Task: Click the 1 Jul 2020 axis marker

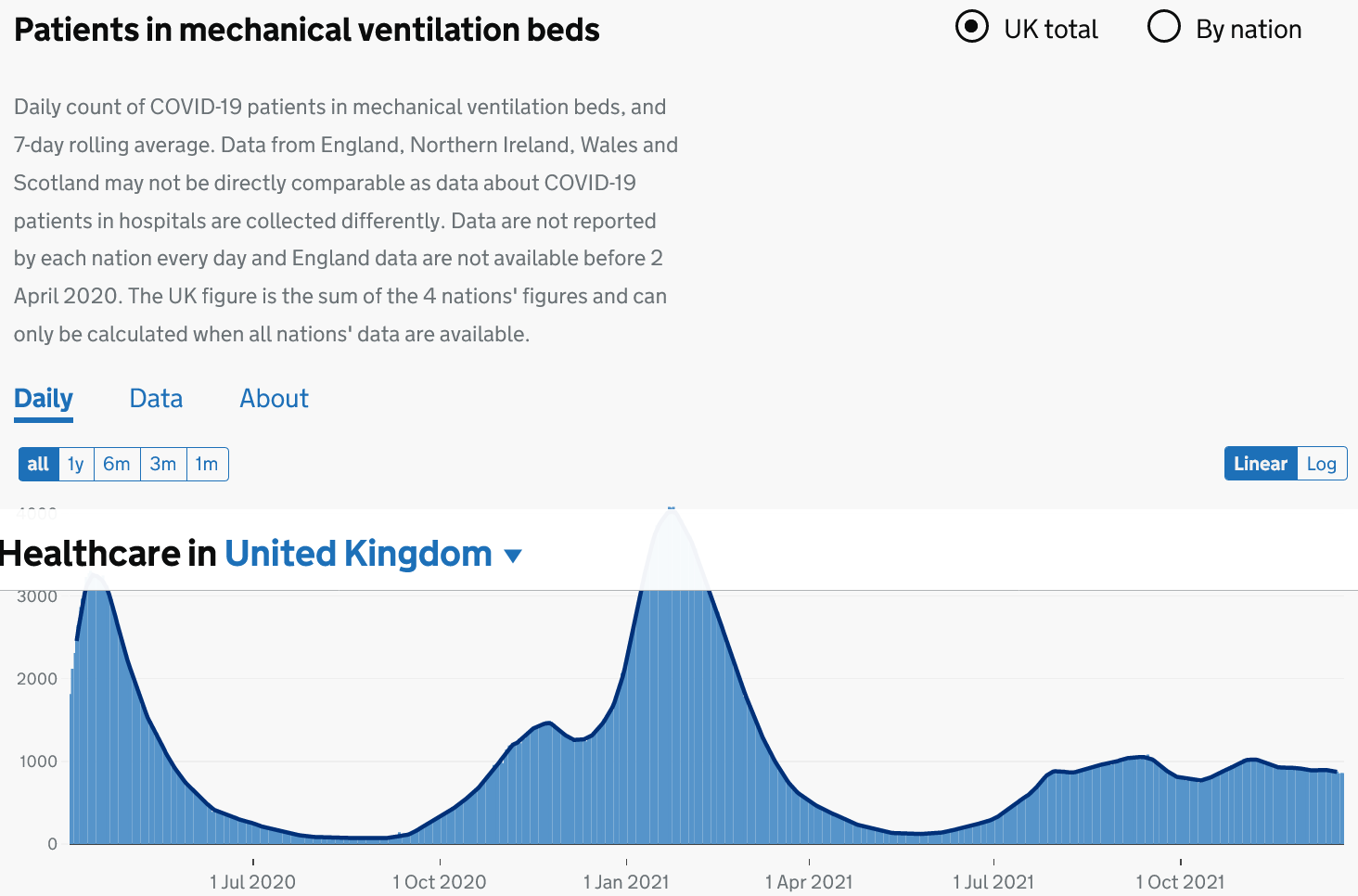Action: [252, 881]
